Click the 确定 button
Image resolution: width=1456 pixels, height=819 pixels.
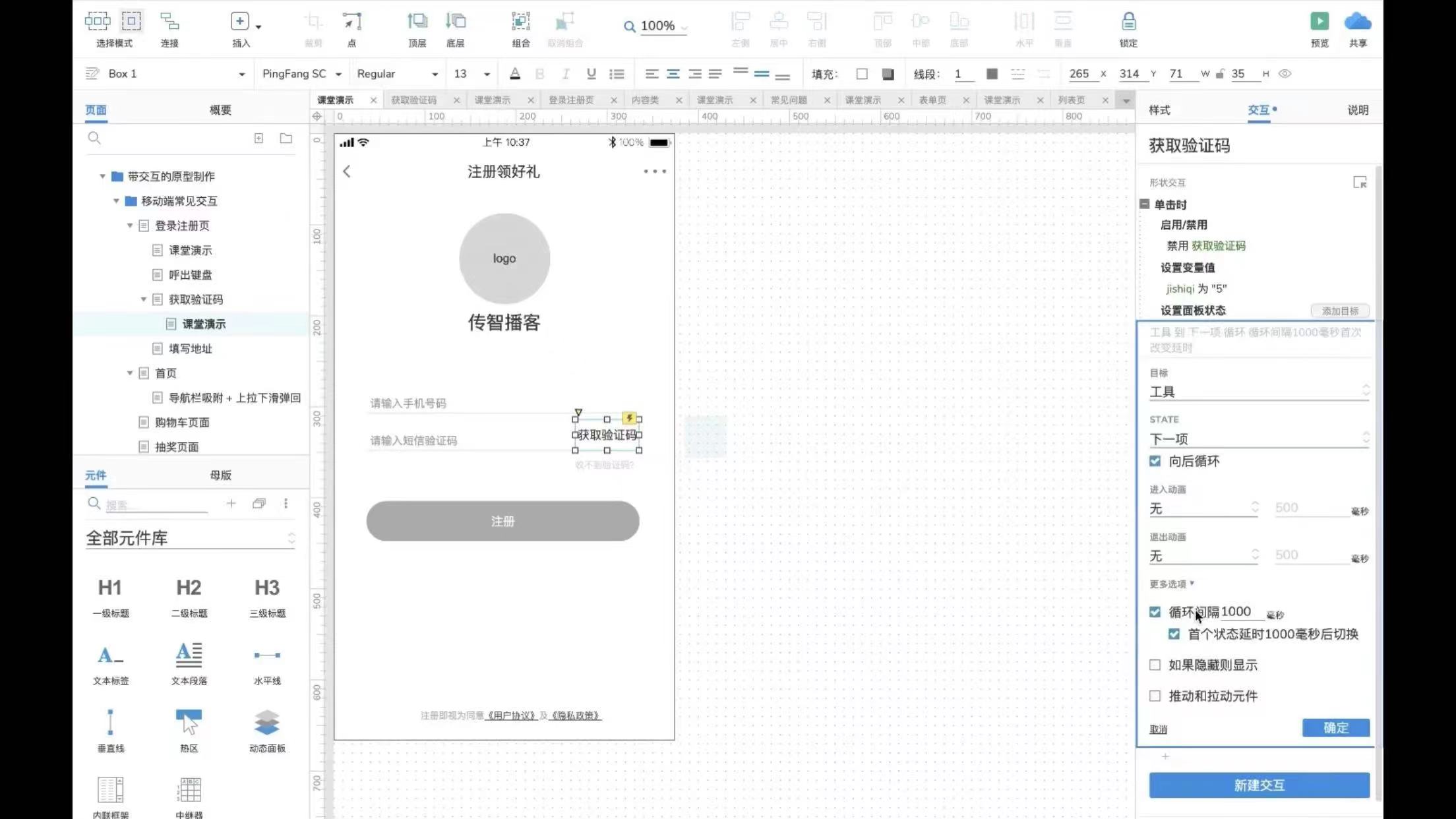(x=1335, y=727)
